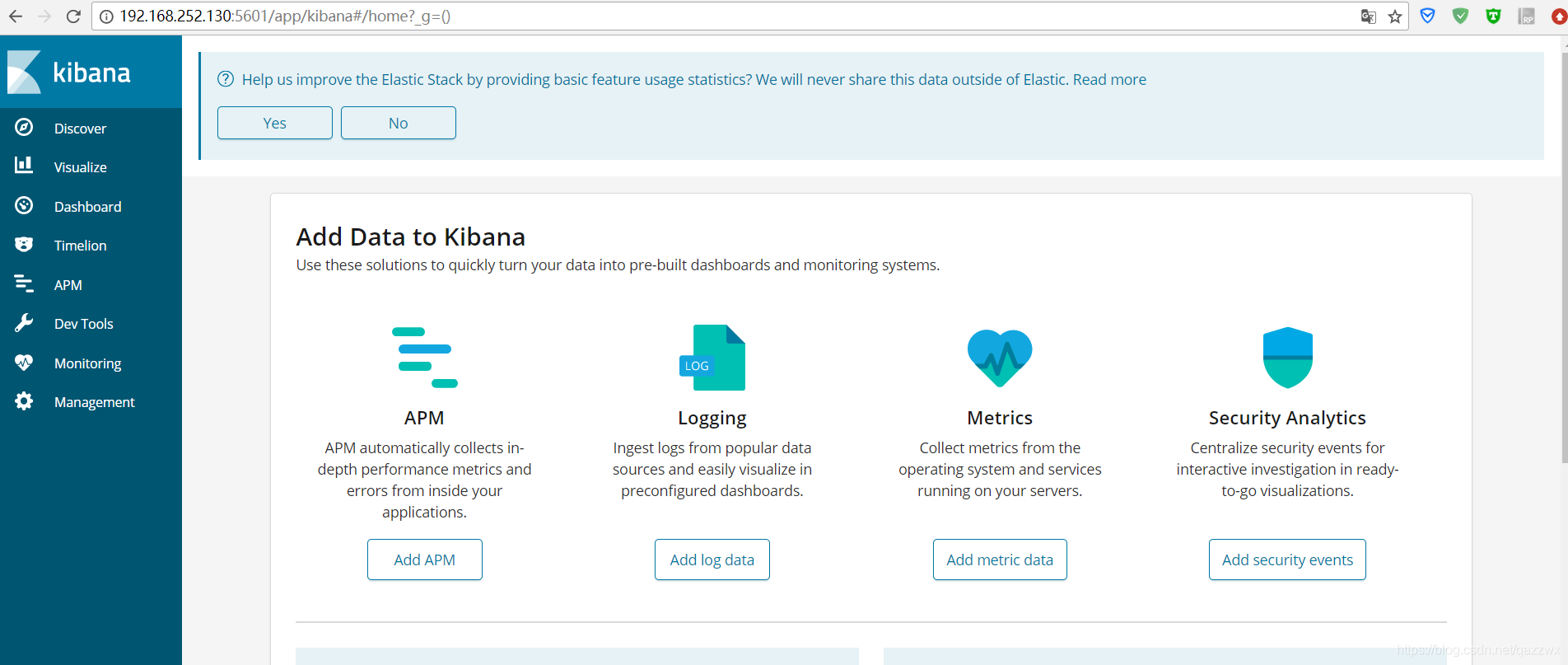Click the green checkmark shield extension
1568x665 pixels.
click(x=1461, y=16)
